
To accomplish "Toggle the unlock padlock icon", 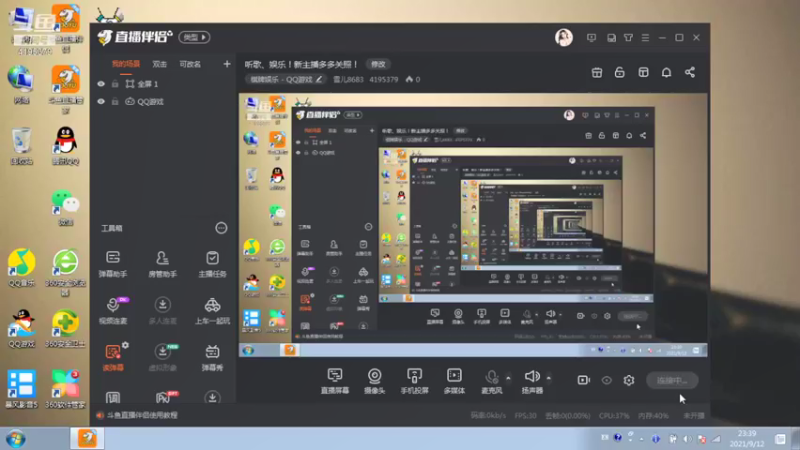I will click(619, 72).
